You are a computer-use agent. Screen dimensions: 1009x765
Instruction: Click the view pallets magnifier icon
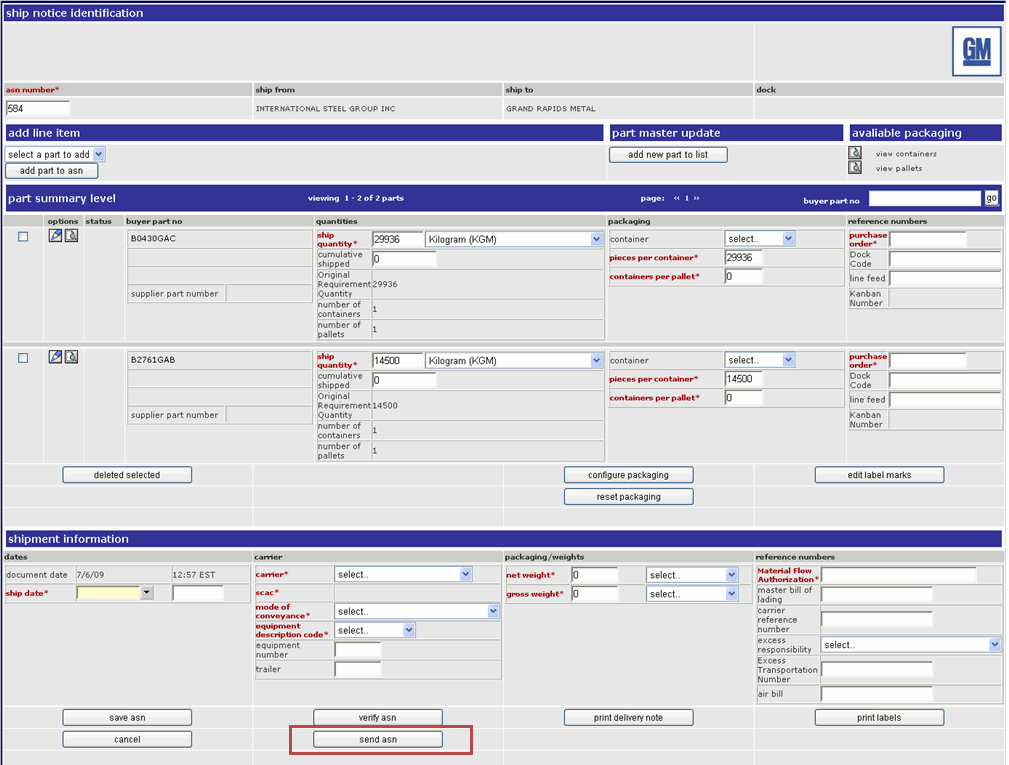click(x=855, y=168)
